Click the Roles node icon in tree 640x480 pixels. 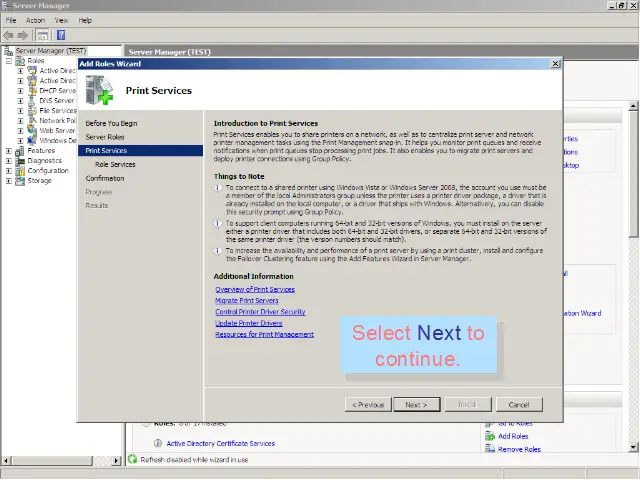click(x=20, y=61)
